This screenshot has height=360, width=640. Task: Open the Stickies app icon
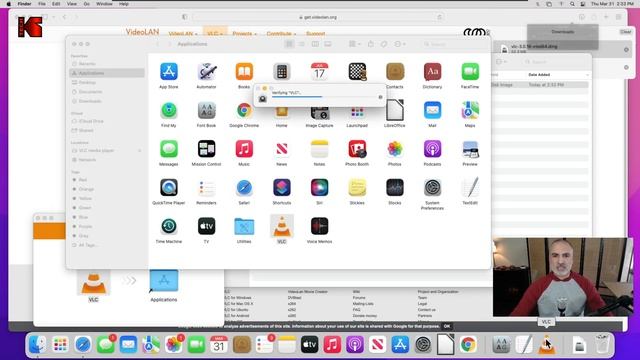tap(357, 188)
